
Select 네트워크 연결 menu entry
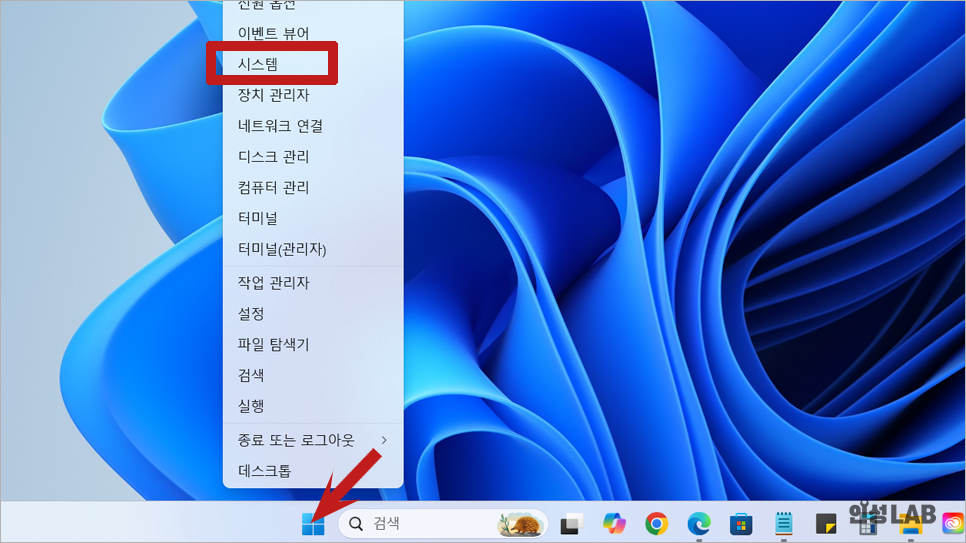[x=313, y=126]
